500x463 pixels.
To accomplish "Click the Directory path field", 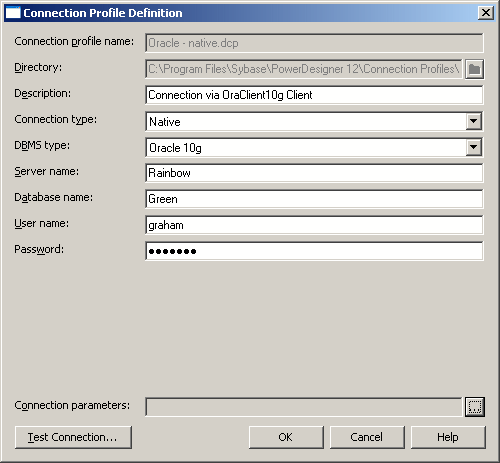I will [304, 69].
